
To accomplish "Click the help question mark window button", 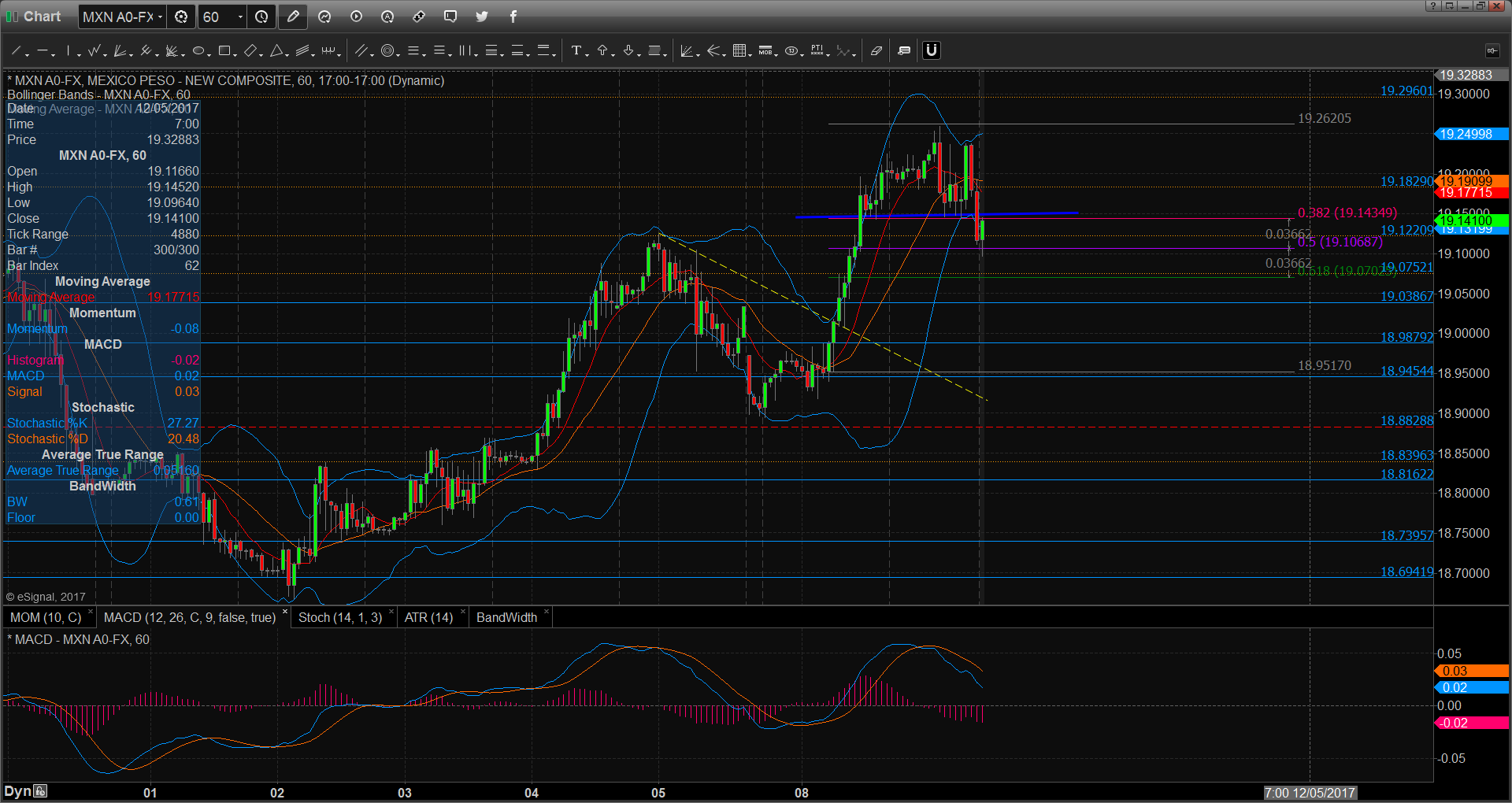I will 1432,6.
